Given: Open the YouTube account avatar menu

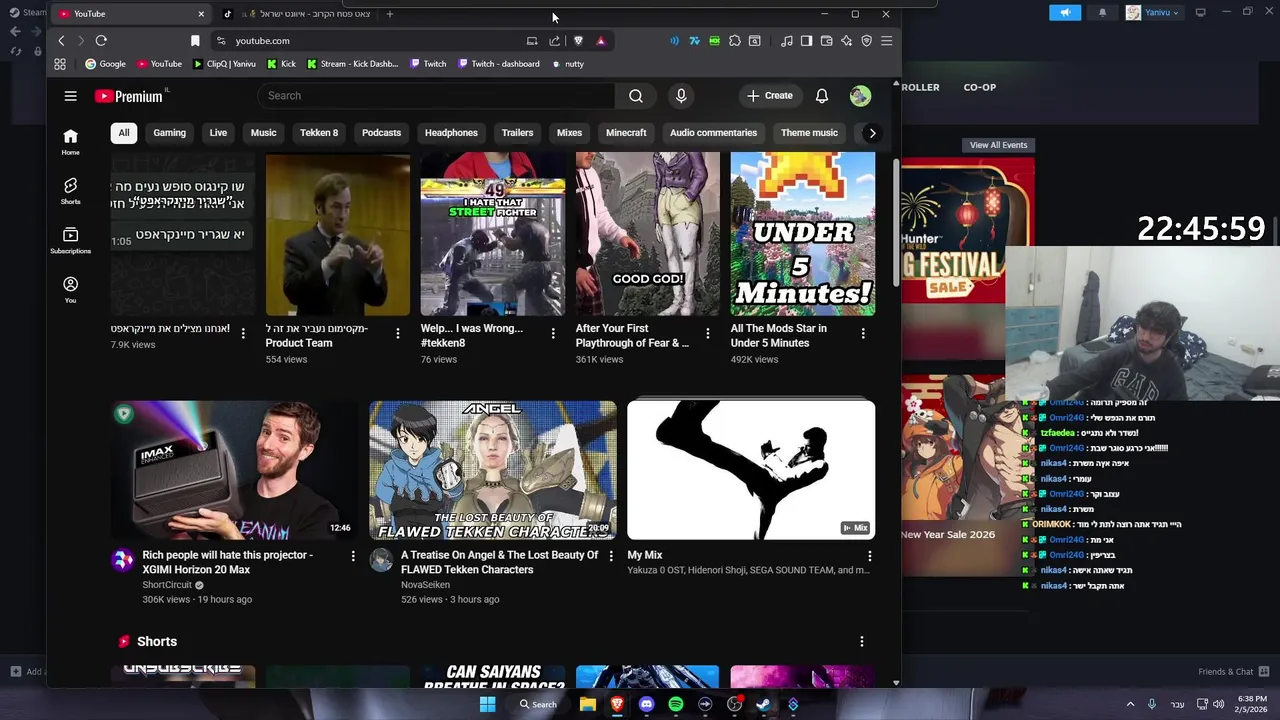Looking at the screenshot, I should 860,96.
